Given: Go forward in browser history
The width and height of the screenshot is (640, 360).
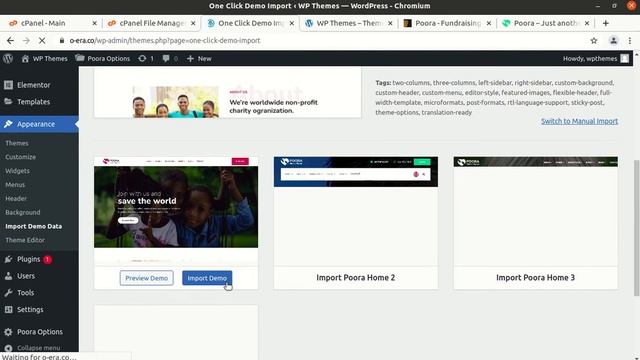Looking at the screenshot, I should (x=26, y=40).
